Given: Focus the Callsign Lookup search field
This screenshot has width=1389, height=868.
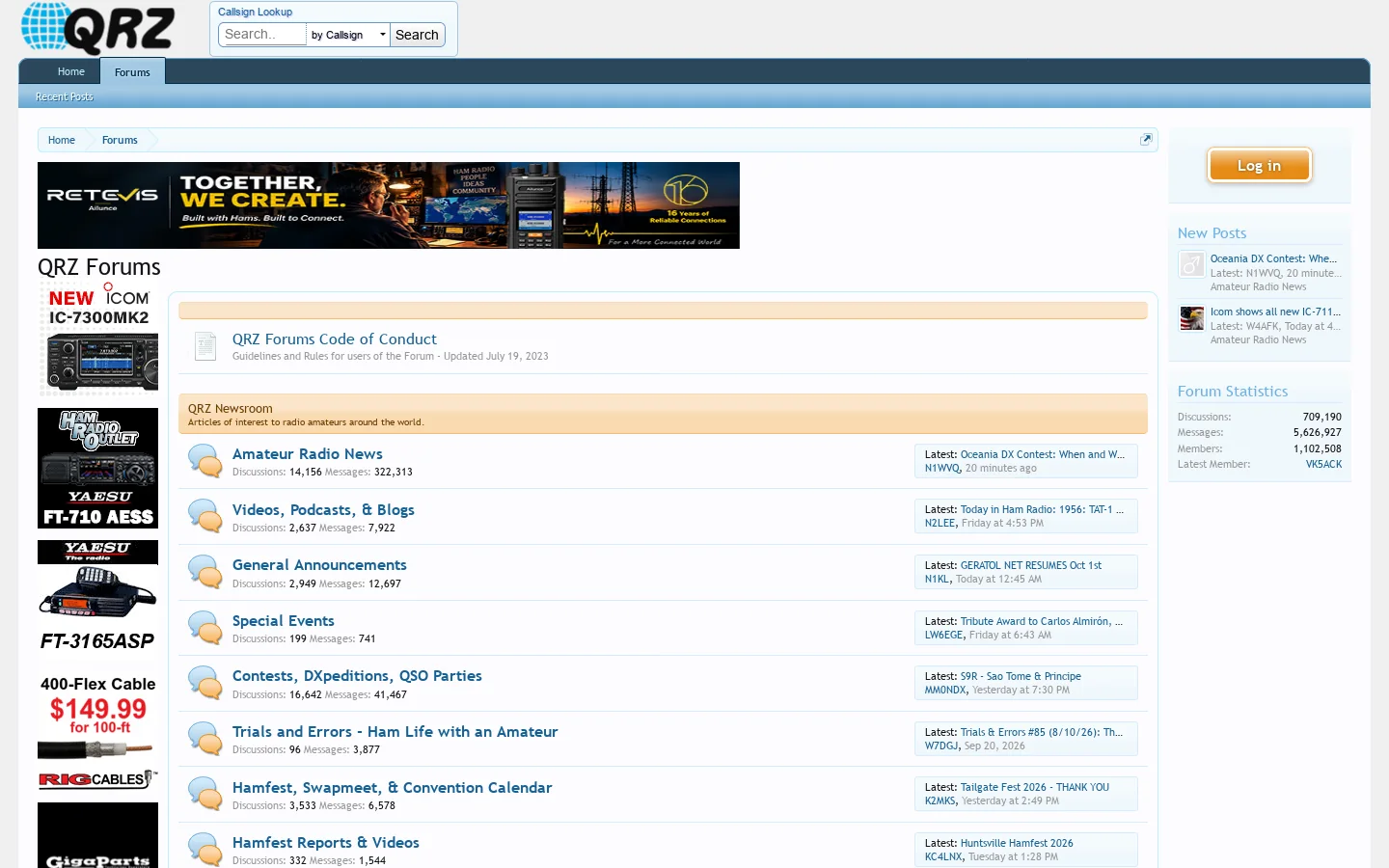Looking at the screenshot, I should click(262, 35).
